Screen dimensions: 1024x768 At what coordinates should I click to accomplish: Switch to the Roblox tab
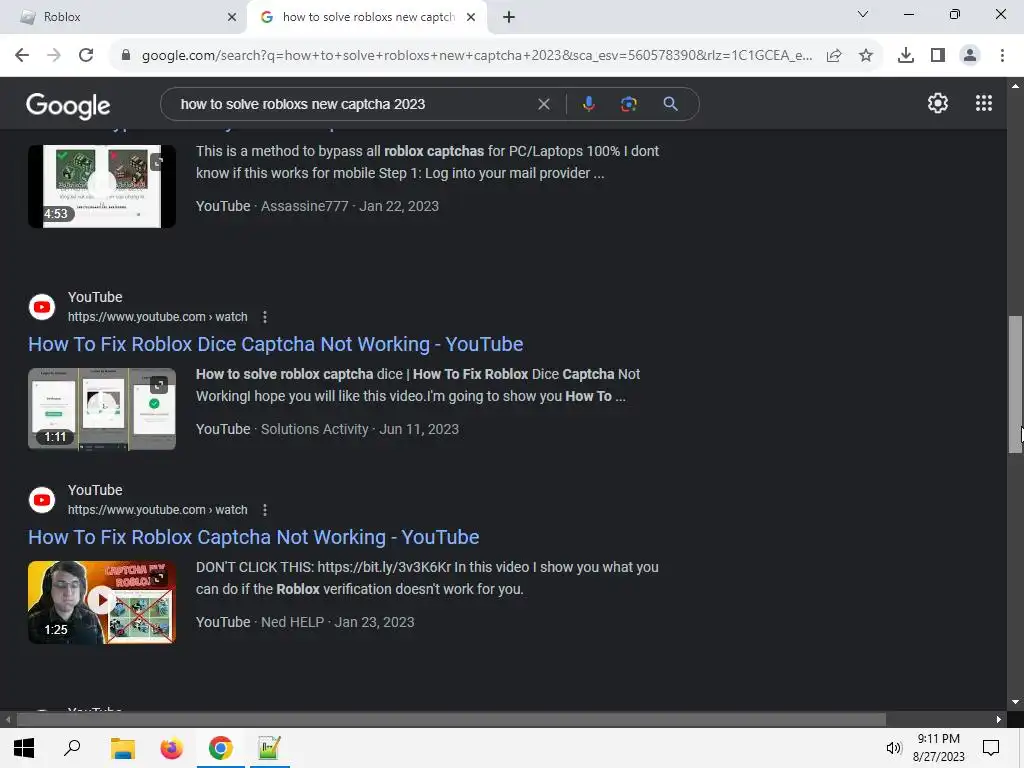[x=123, y=17]
